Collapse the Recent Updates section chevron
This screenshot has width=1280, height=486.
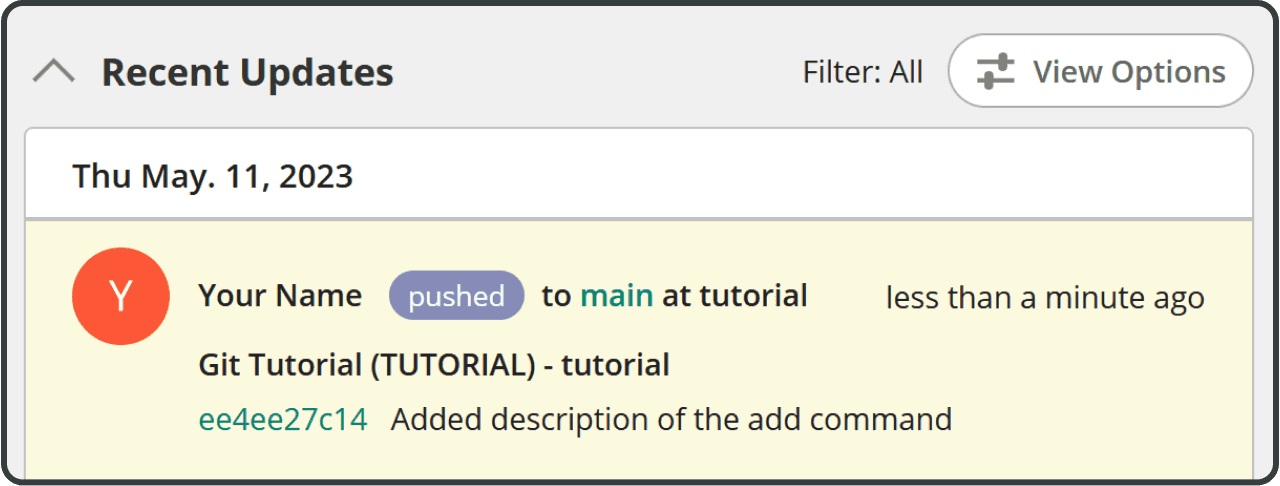point(54,72)
